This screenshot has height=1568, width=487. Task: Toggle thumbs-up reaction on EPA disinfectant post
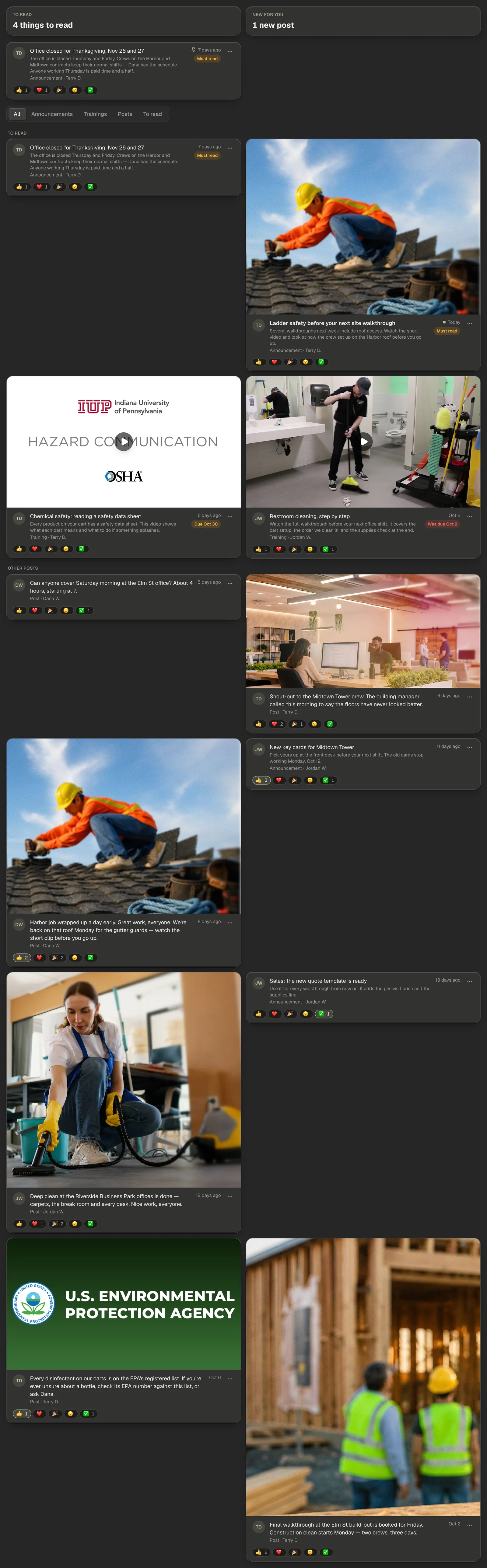[x=22, y=1414]
